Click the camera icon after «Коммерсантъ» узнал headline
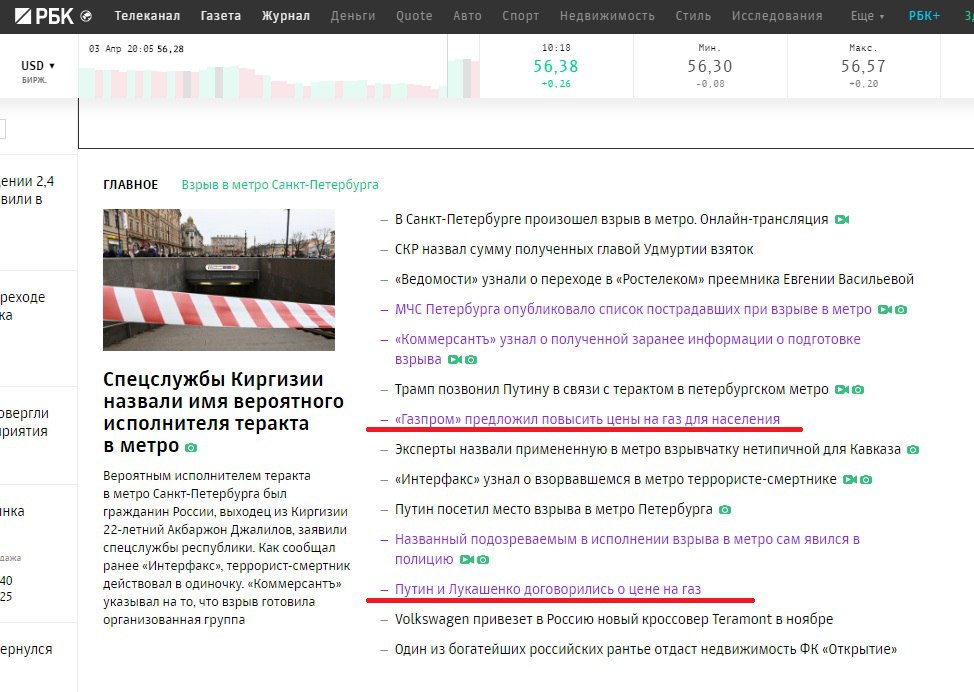Viewport: 974px width, 692px height. click(471, 360)
